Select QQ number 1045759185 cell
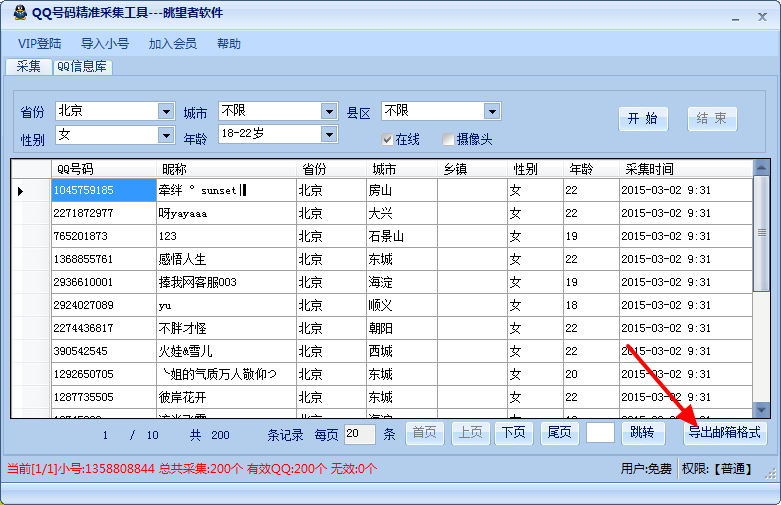 click(104, 190)
